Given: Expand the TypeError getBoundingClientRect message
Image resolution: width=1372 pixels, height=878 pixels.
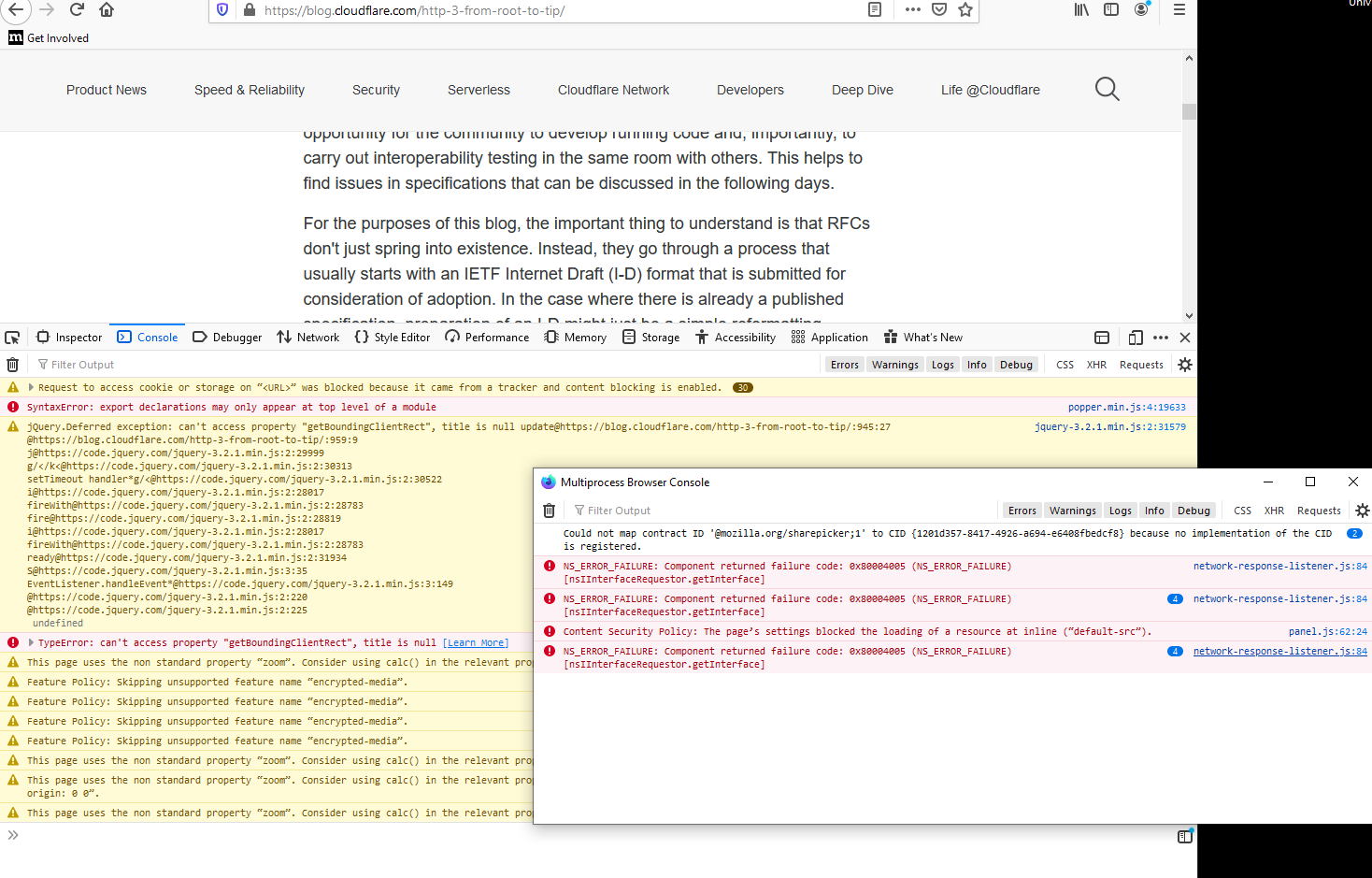Looking at the screenshot, I should (x=32, y=642).
